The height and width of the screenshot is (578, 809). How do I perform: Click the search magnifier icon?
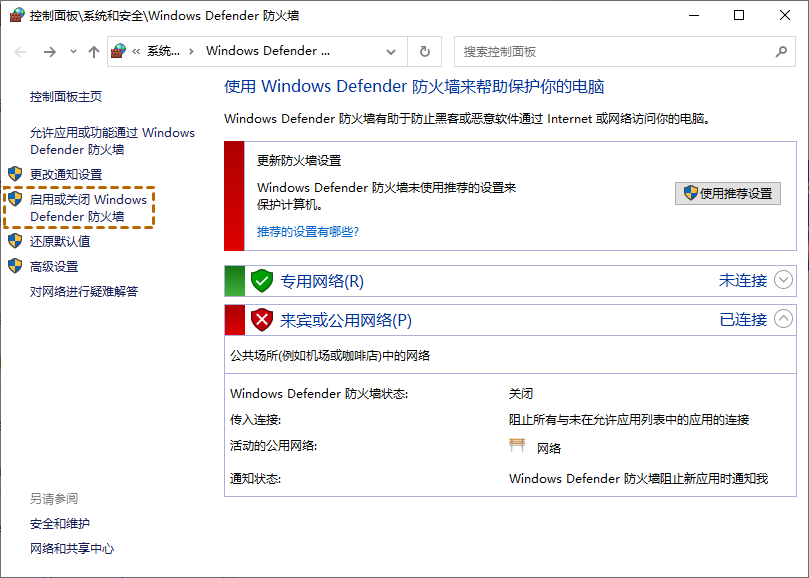point(782,50)
